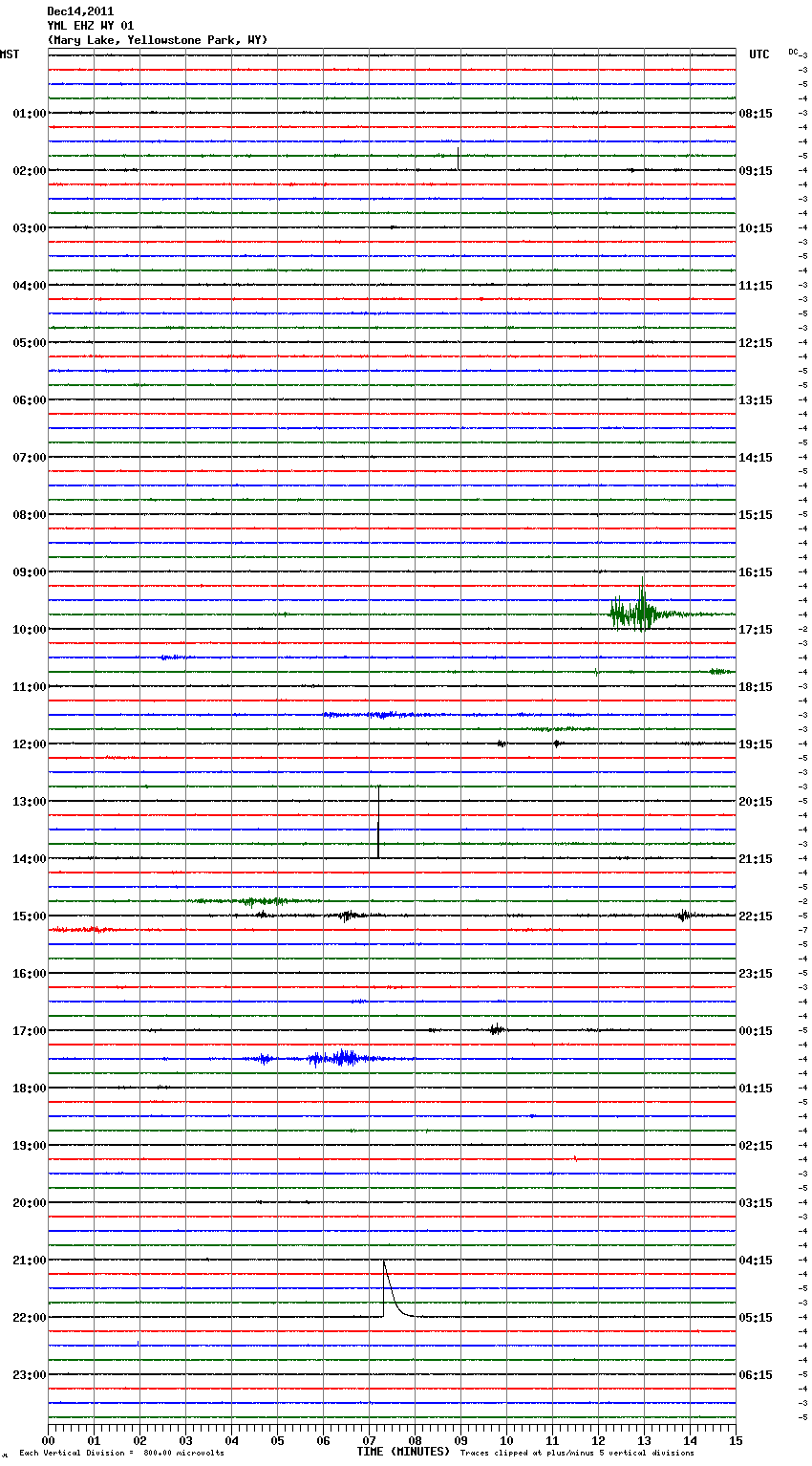812x1466 pixels.
Task: Select the 23:00 MST time label
Action: 30,1375
